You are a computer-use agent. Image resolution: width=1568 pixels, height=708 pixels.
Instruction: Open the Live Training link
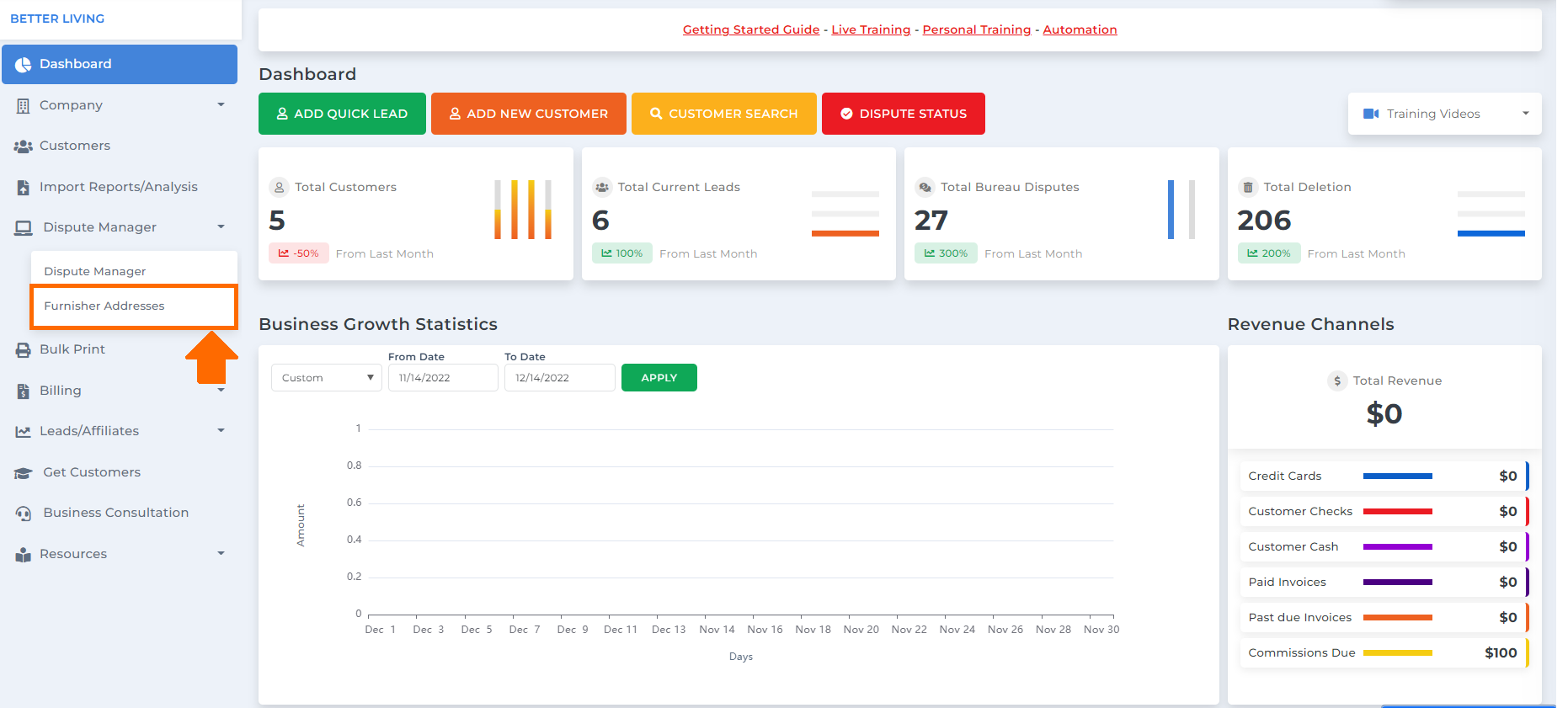pyautogui.click(x=871, y=29)
